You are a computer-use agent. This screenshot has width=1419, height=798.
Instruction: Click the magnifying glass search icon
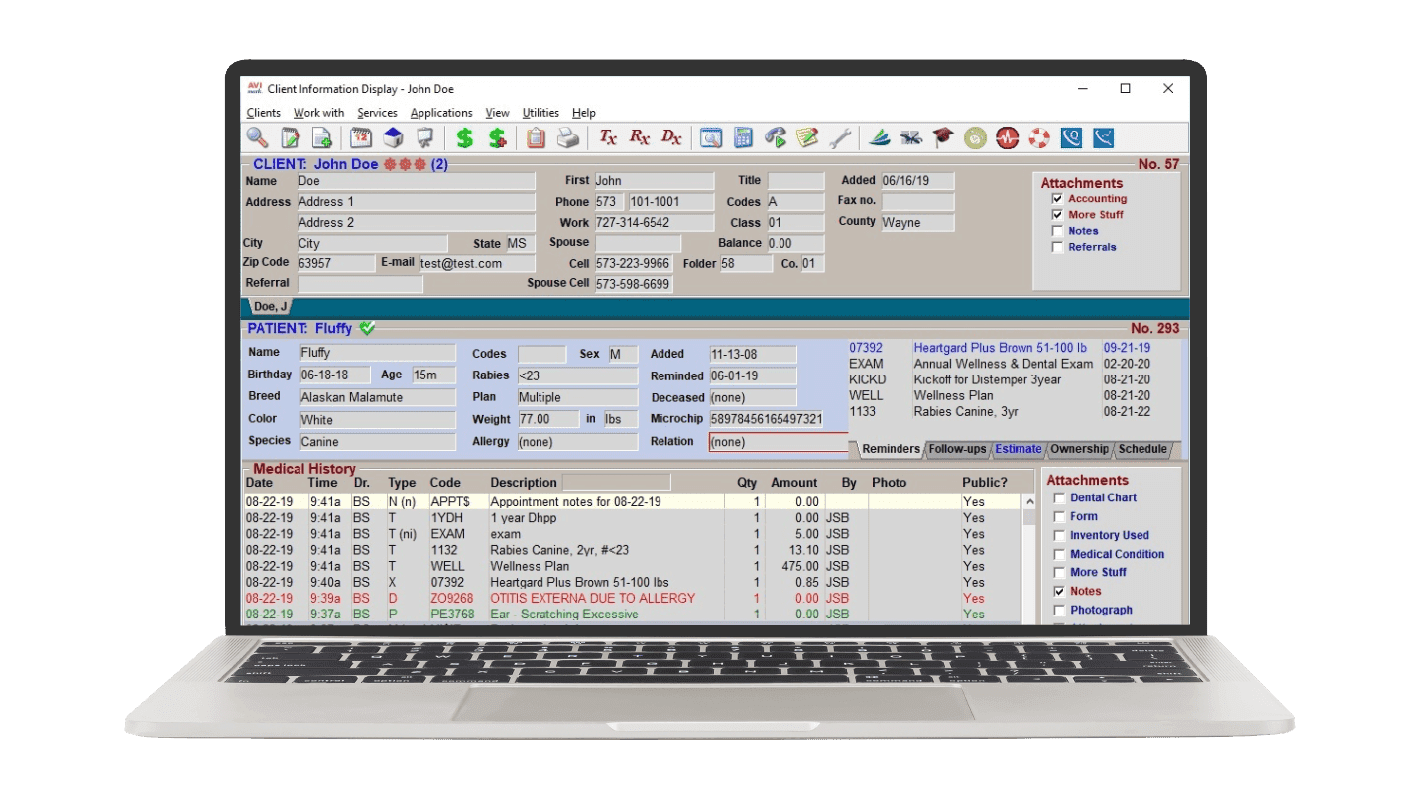pos(258,138)
